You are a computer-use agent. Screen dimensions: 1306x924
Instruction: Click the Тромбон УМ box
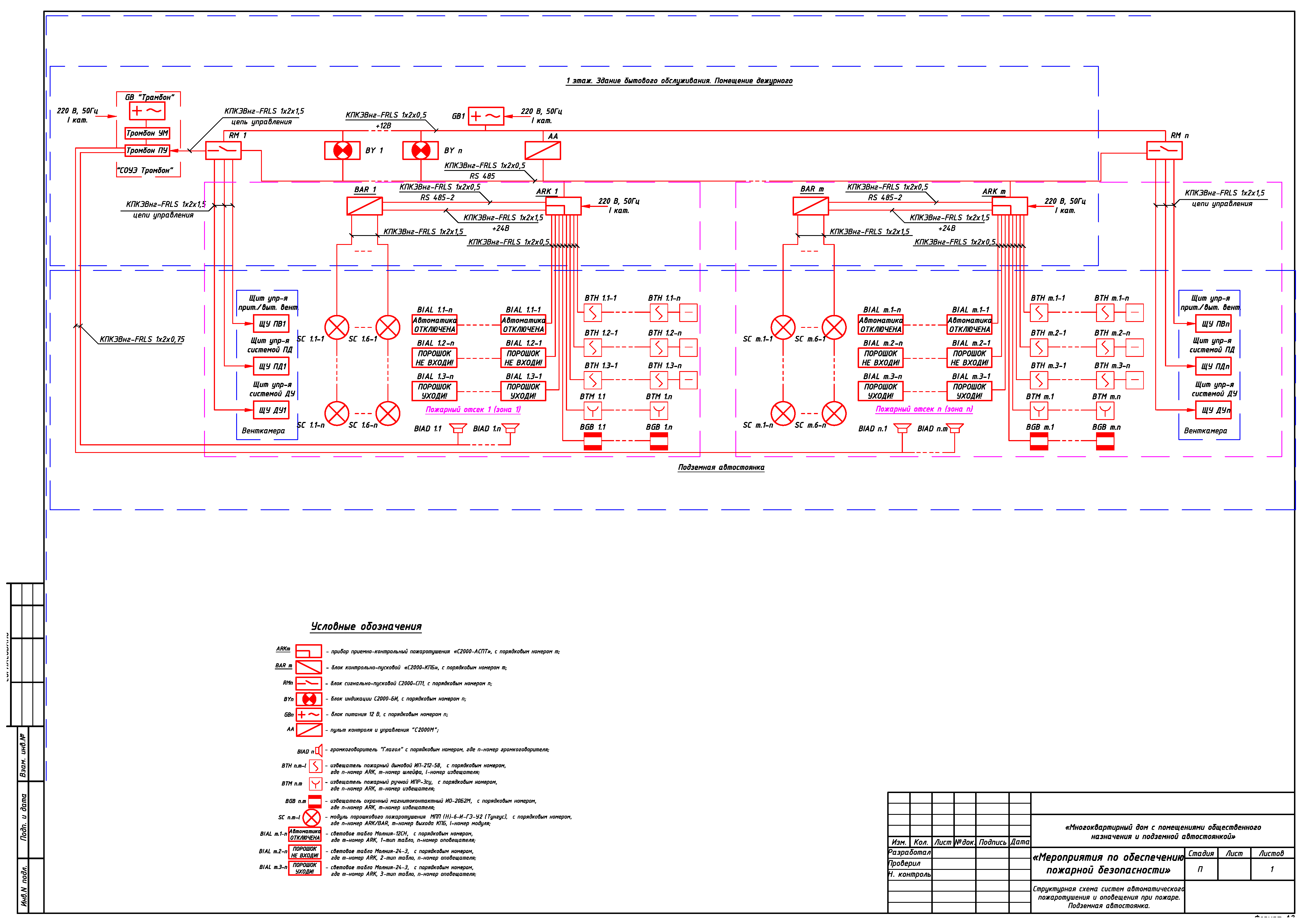click(x=147, y=133)
